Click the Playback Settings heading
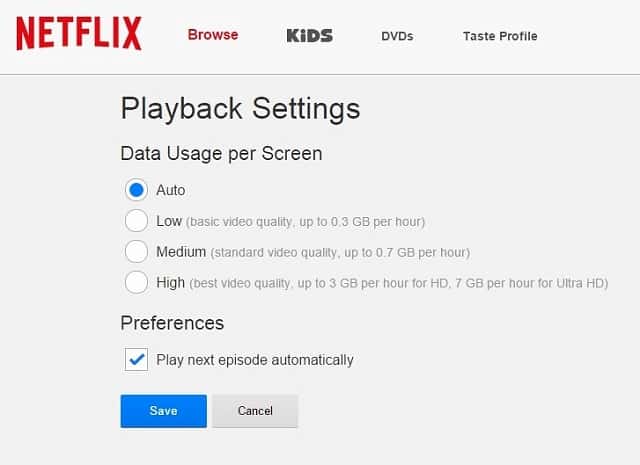Screen dimensions: 640x465 click(x=240, y=108)
